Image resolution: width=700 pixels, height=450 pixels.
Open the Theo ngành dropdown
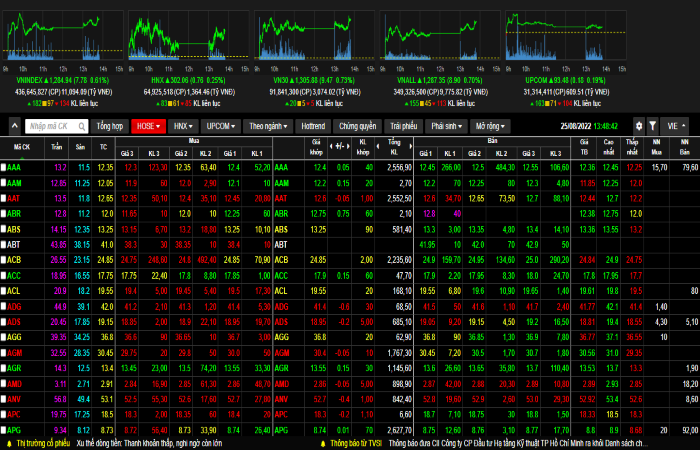[x=266, y=127]
